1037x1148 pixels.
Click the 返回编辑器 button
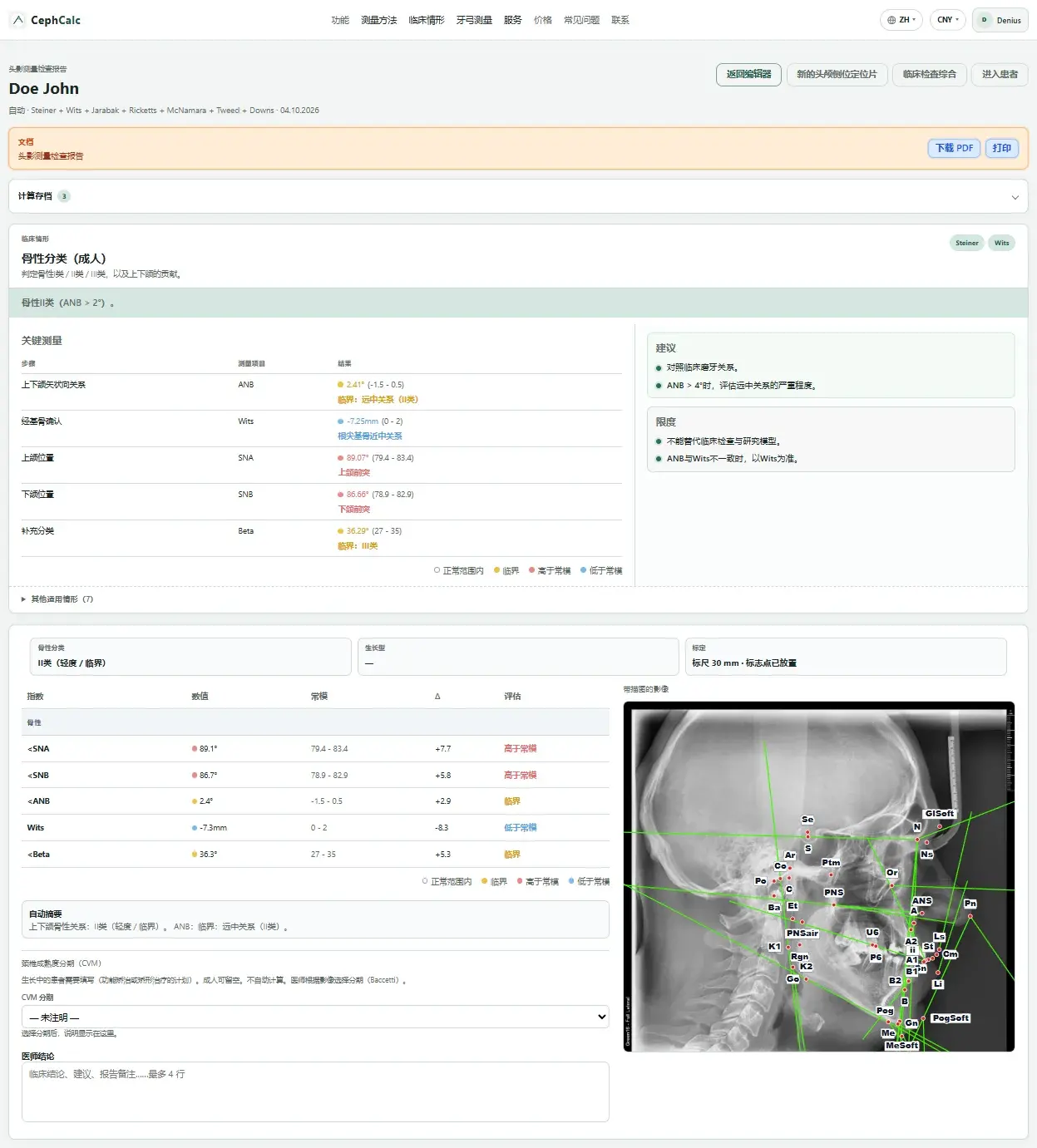[749, 74]
